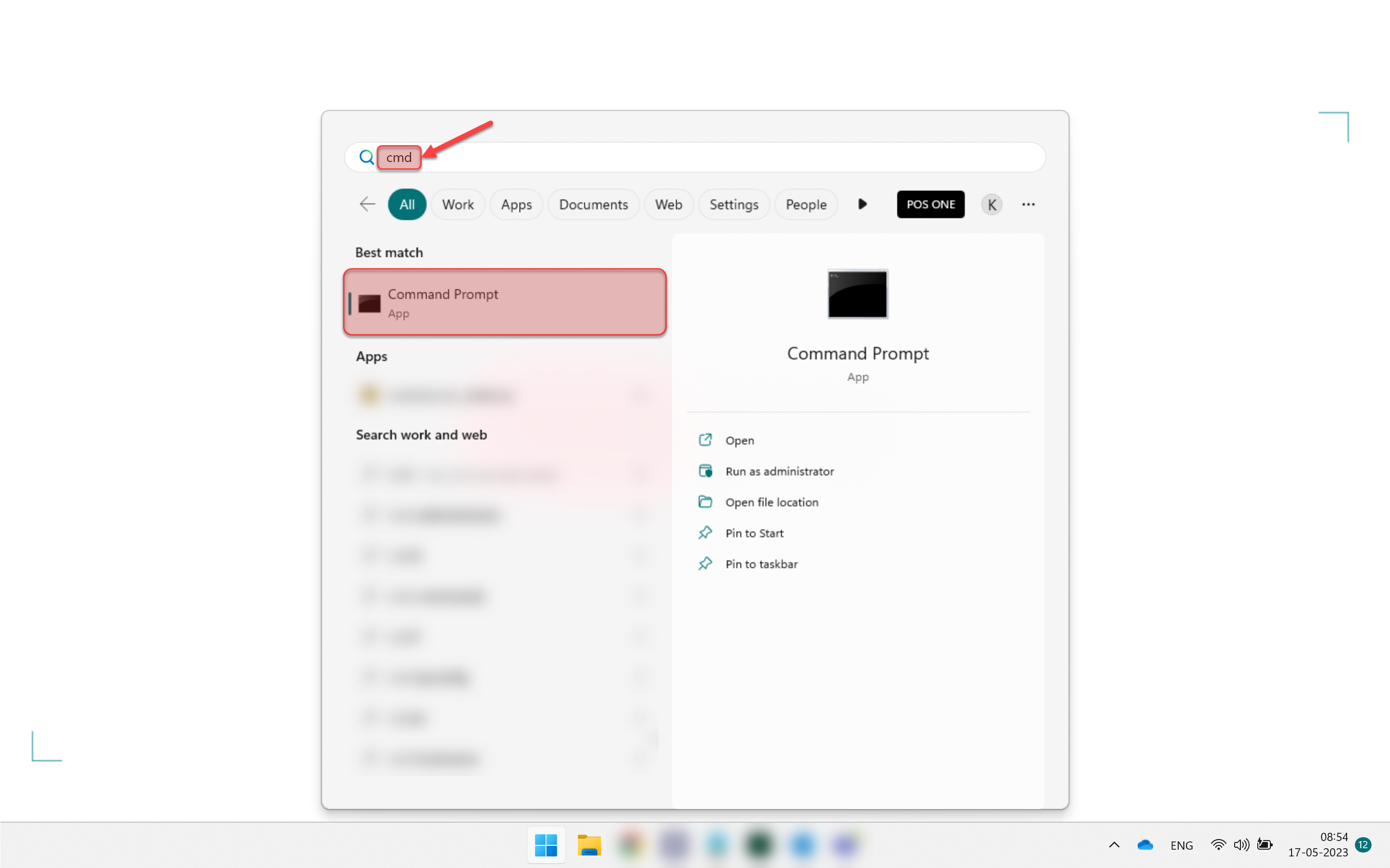This screenshot has width=1390, height=868.
Task: Choose Pin to taskbar
Action: 761,564
